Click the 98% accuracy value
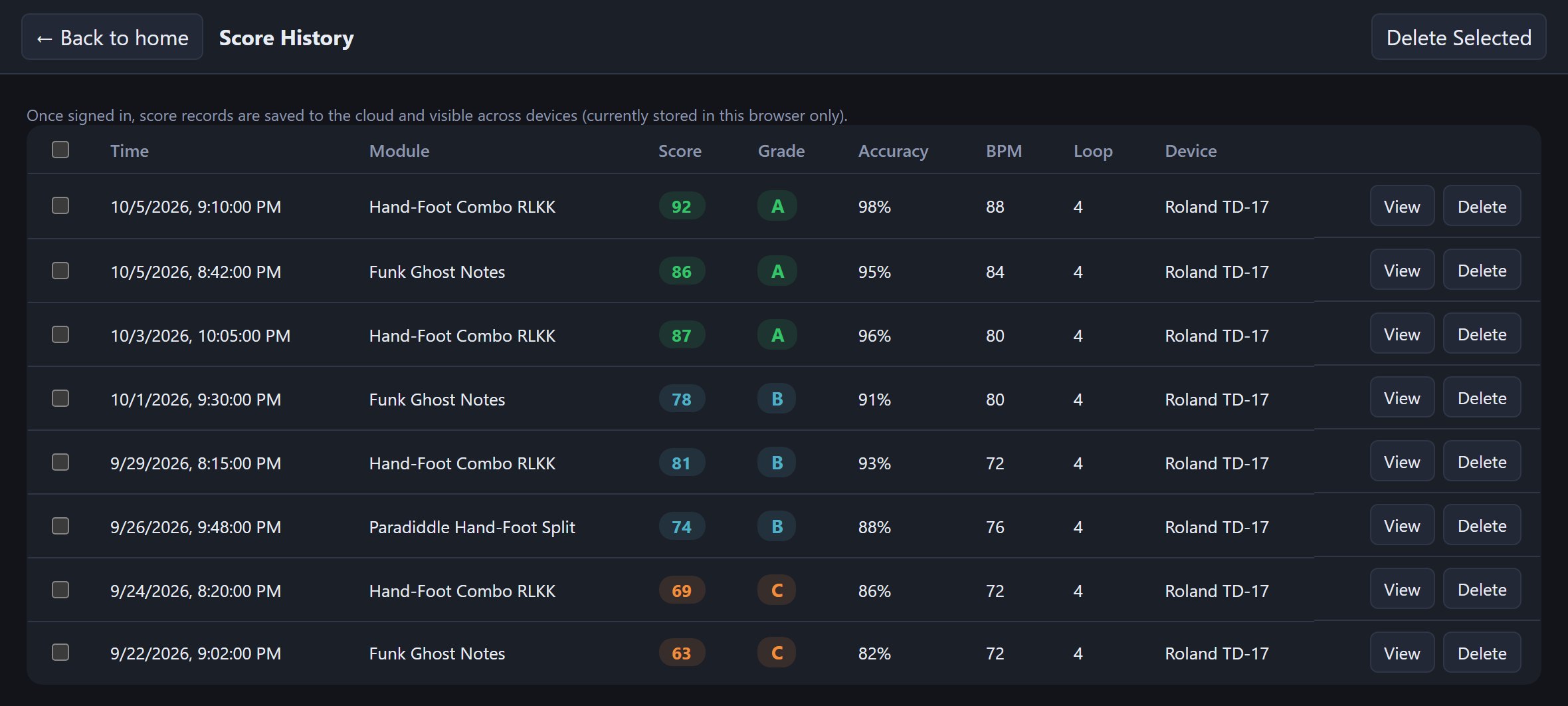This screenshot has width=1568, height=706. tap(874, 207)
